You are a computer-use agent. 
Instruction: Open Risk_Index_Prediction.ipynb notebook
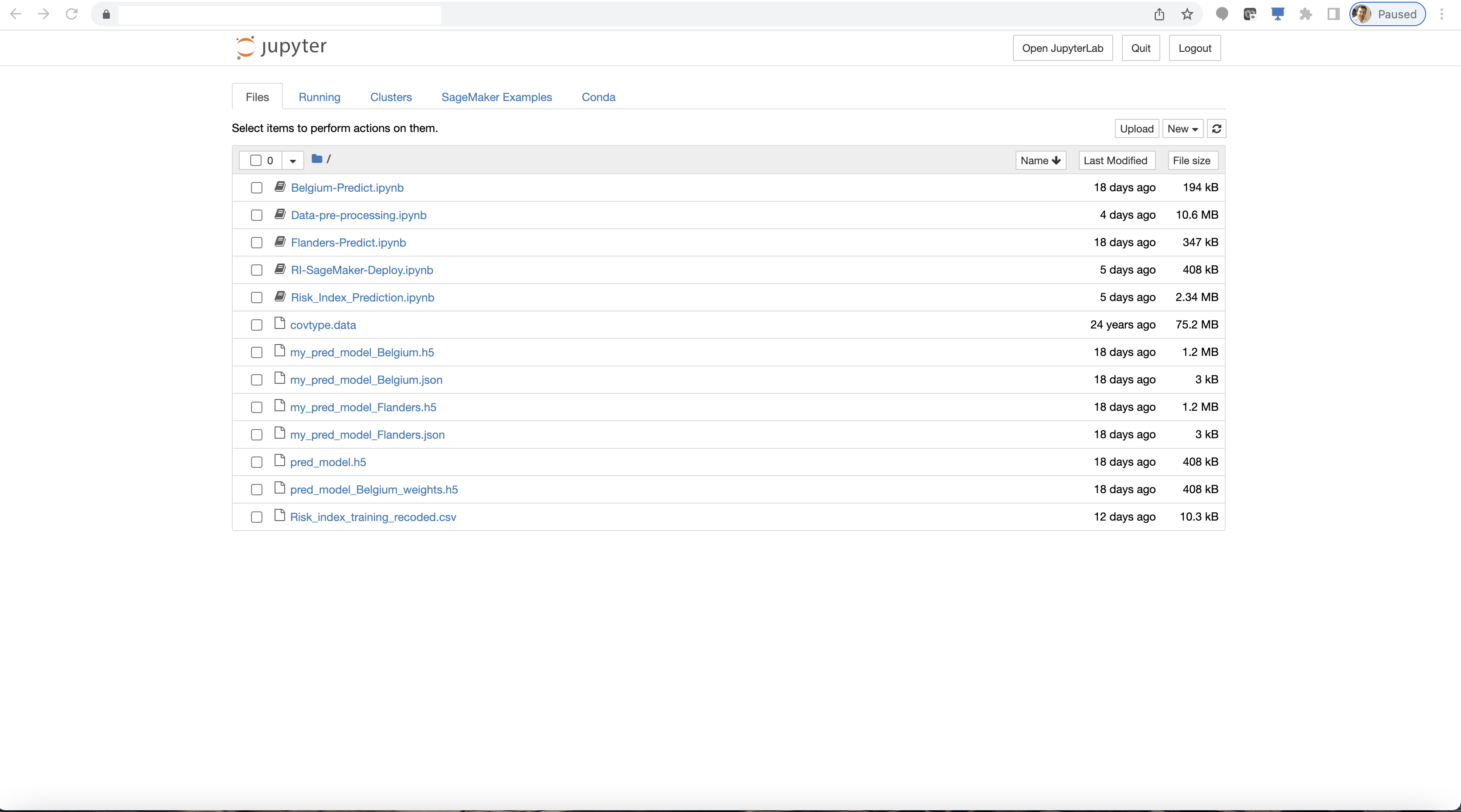(x=362, y=298)
